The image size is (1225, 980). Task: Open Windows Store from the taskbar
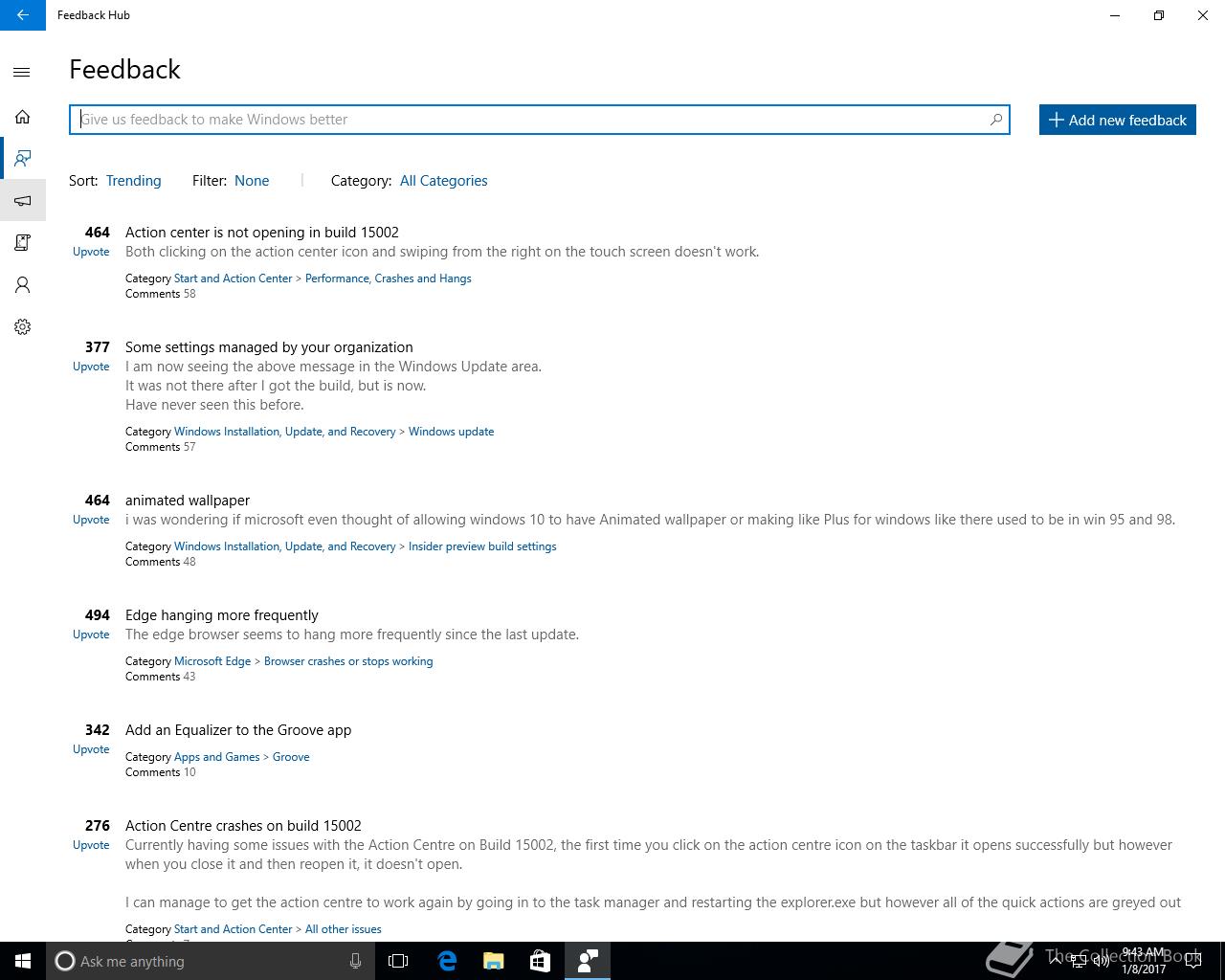(x=540, y=961)
